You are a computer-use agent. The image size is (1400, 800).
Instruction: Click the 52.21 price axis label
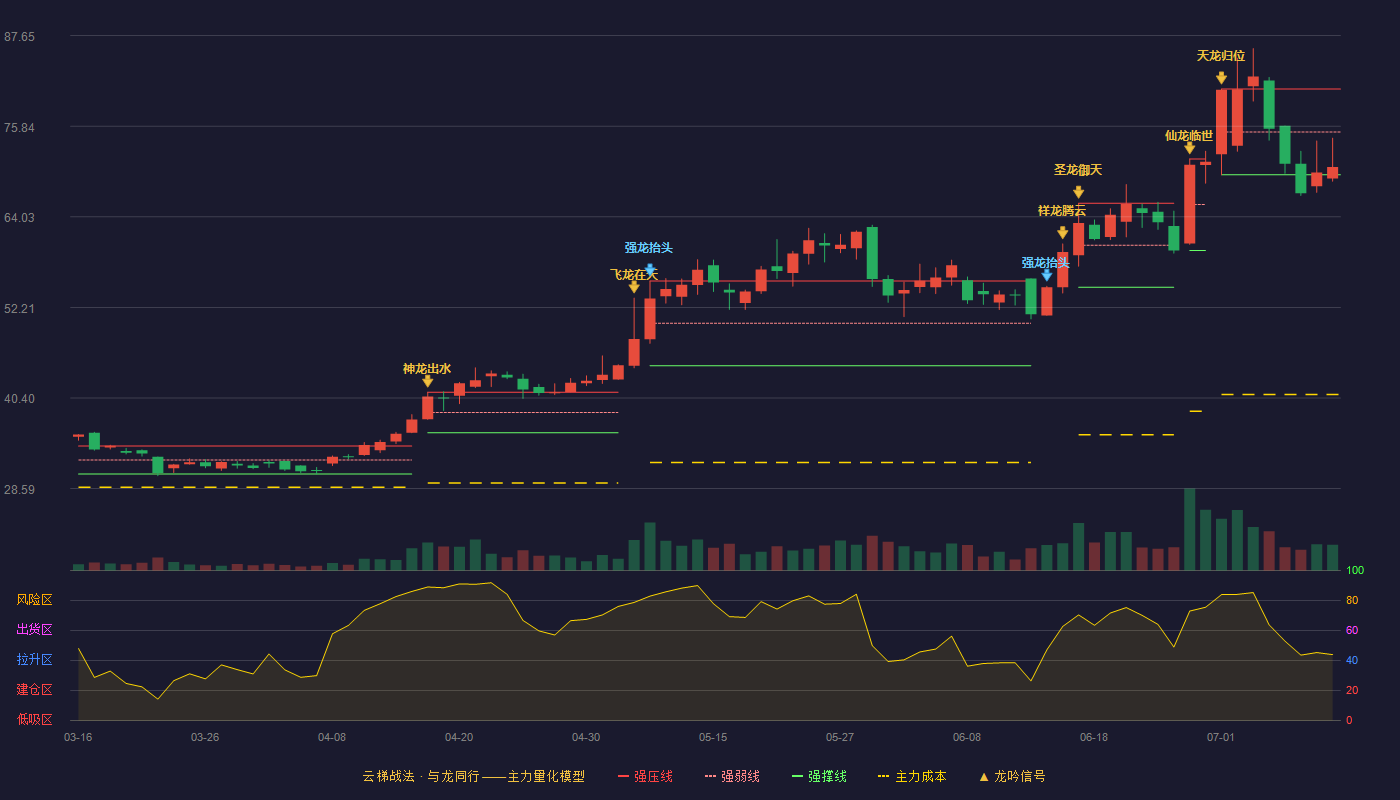[19, 309]
